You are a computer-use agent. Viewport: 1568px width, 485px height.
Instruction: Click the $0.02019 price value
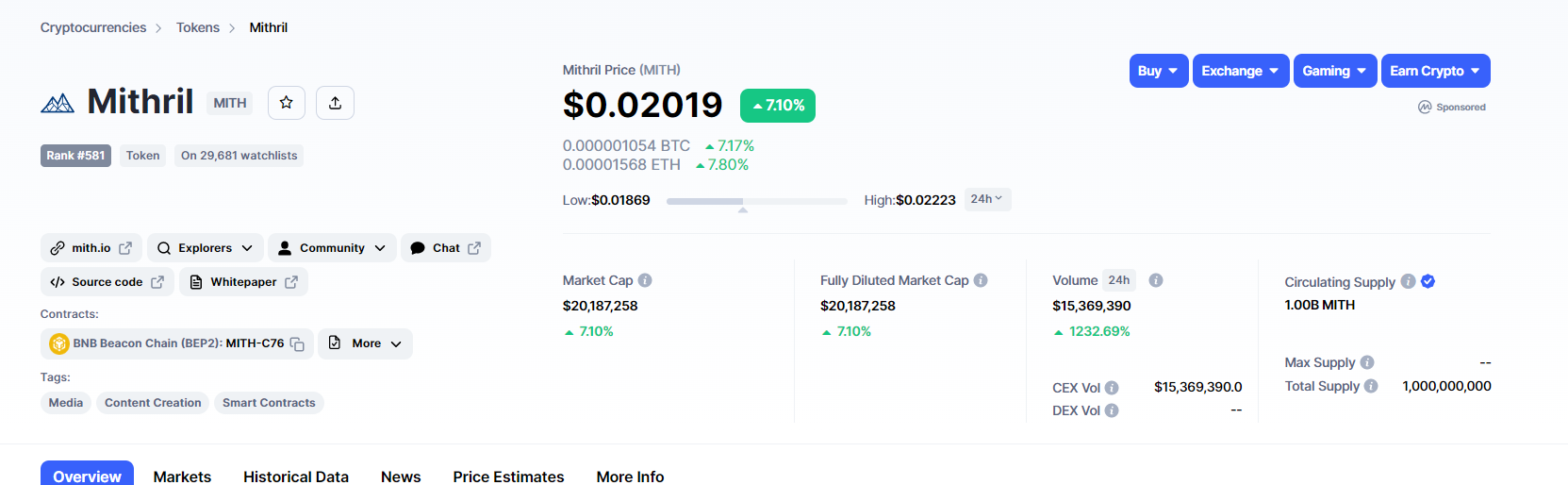pyautogui.click(x=643, y=105)
